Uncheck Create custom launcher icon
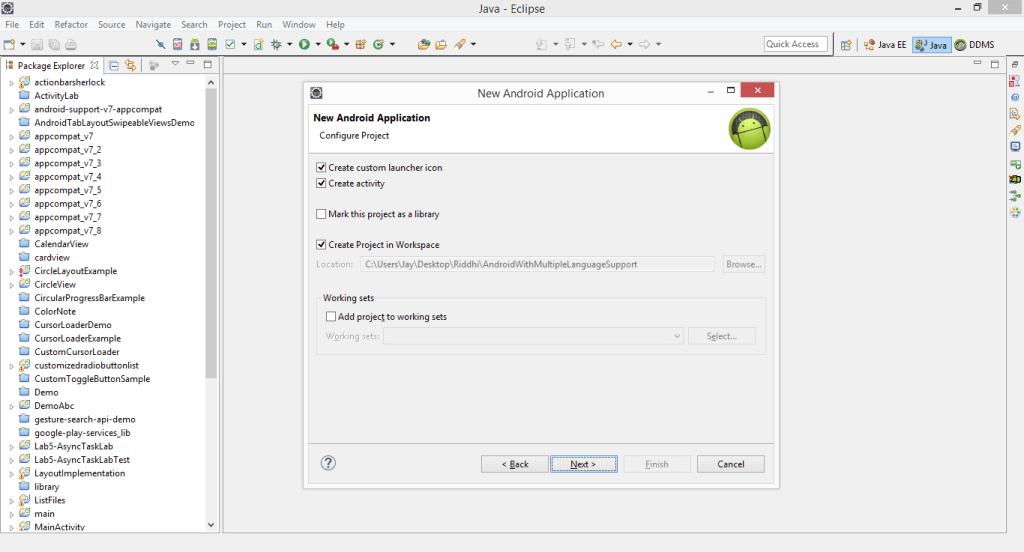 [x=321, y=167]
